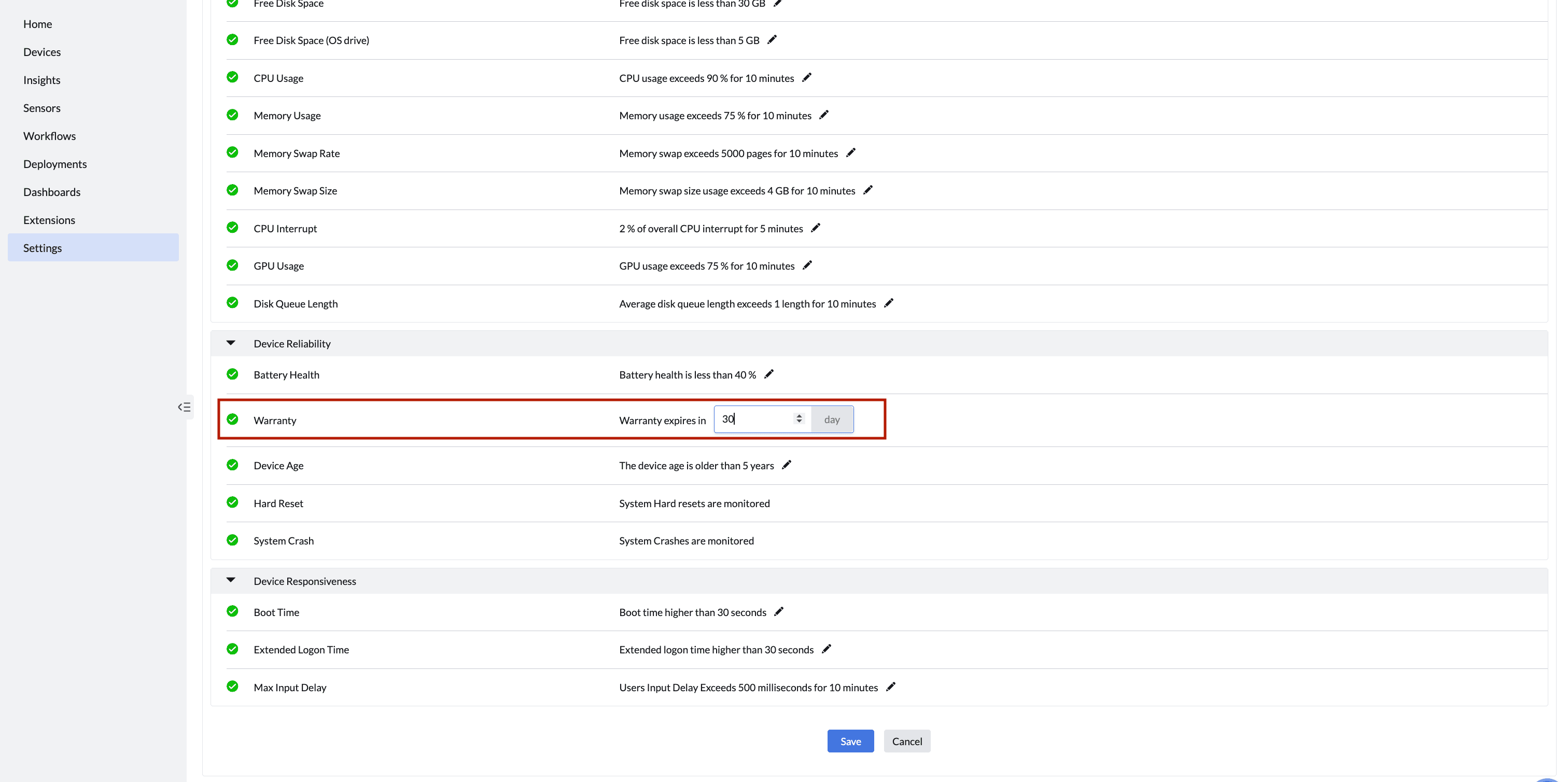
Task: Click pencil icon next to Memory Usage rule
Action: click(x=823, y=115)
